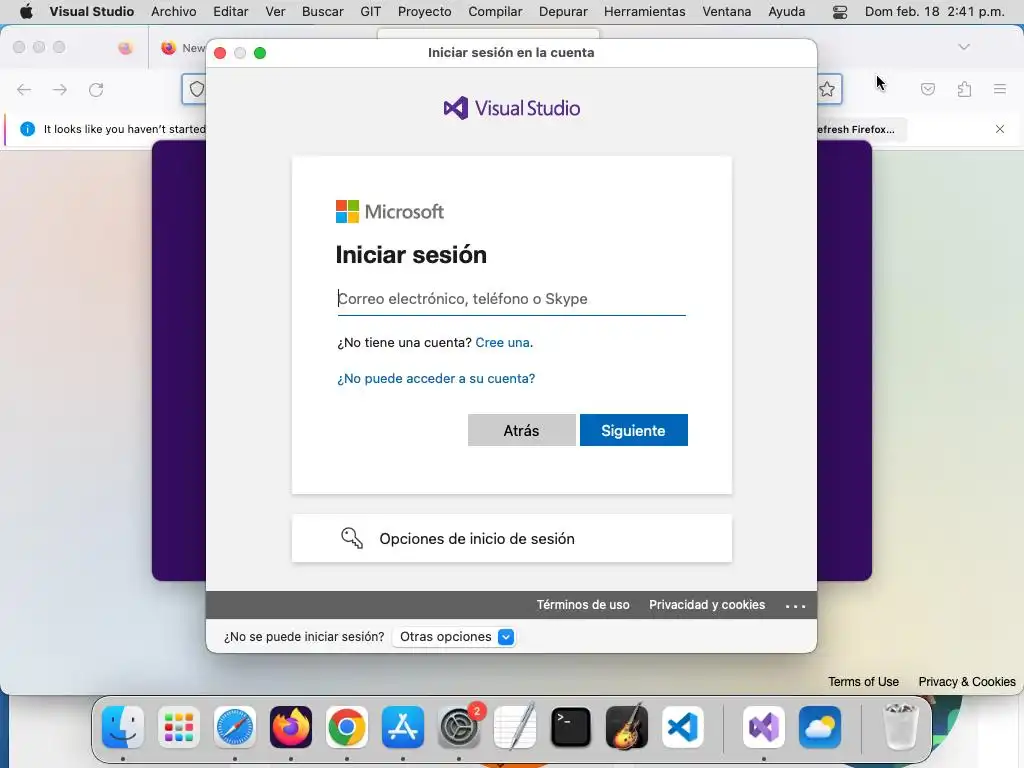The height and width of the screenshot is (768, 1024).
Task: Open the Ventana menu
Action: pos(727,11)
